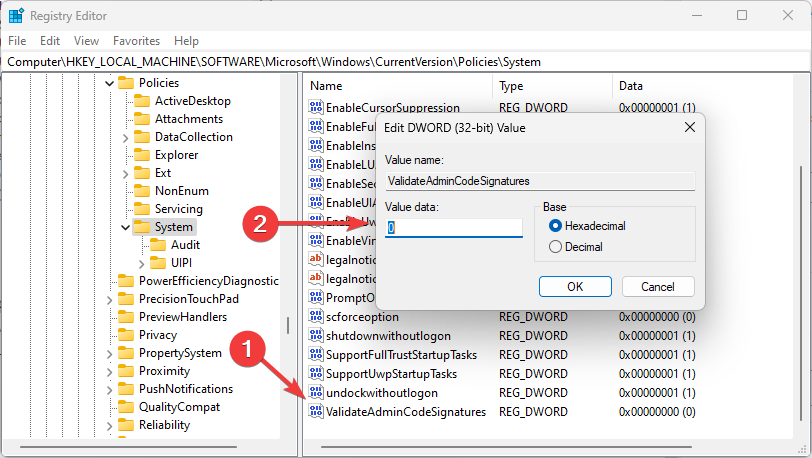Click the undockwithoutlogon DWORD icon
812x458 pixels.
click(316, 392)
